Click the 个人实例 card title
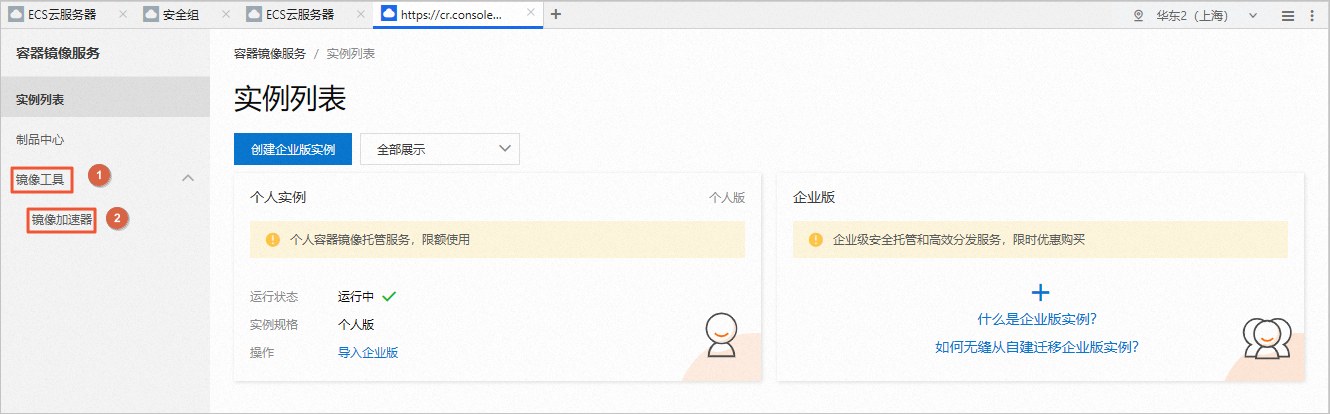The width and height of the screenshot is (1330, 414). (x=278, y=198)
